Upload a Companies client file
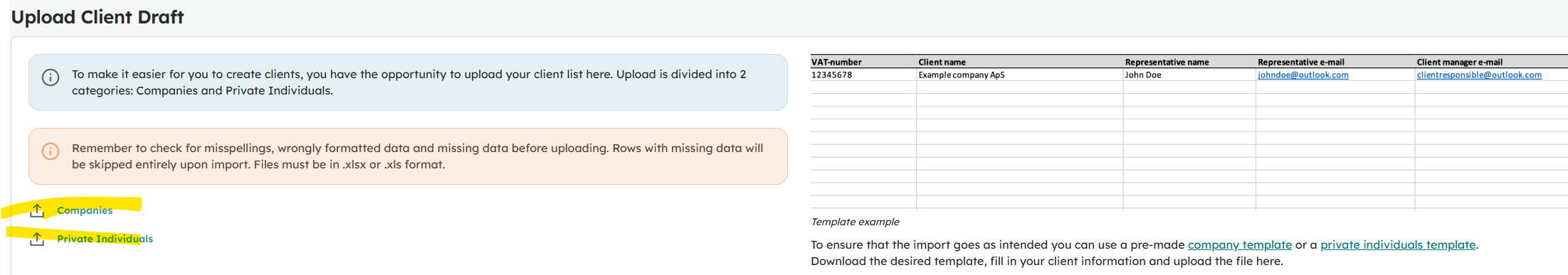1568x275 pixels. click(85, 210)
